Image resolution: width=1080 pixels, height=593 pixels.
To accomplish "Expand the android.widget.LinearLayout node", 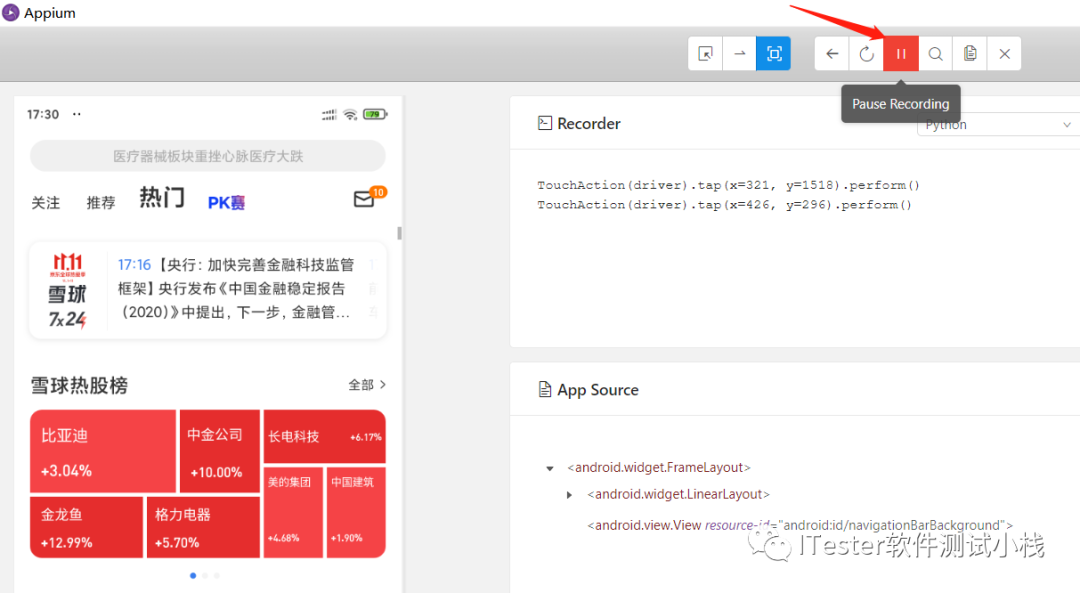I will pyautogui.click(x=569, y=495).
